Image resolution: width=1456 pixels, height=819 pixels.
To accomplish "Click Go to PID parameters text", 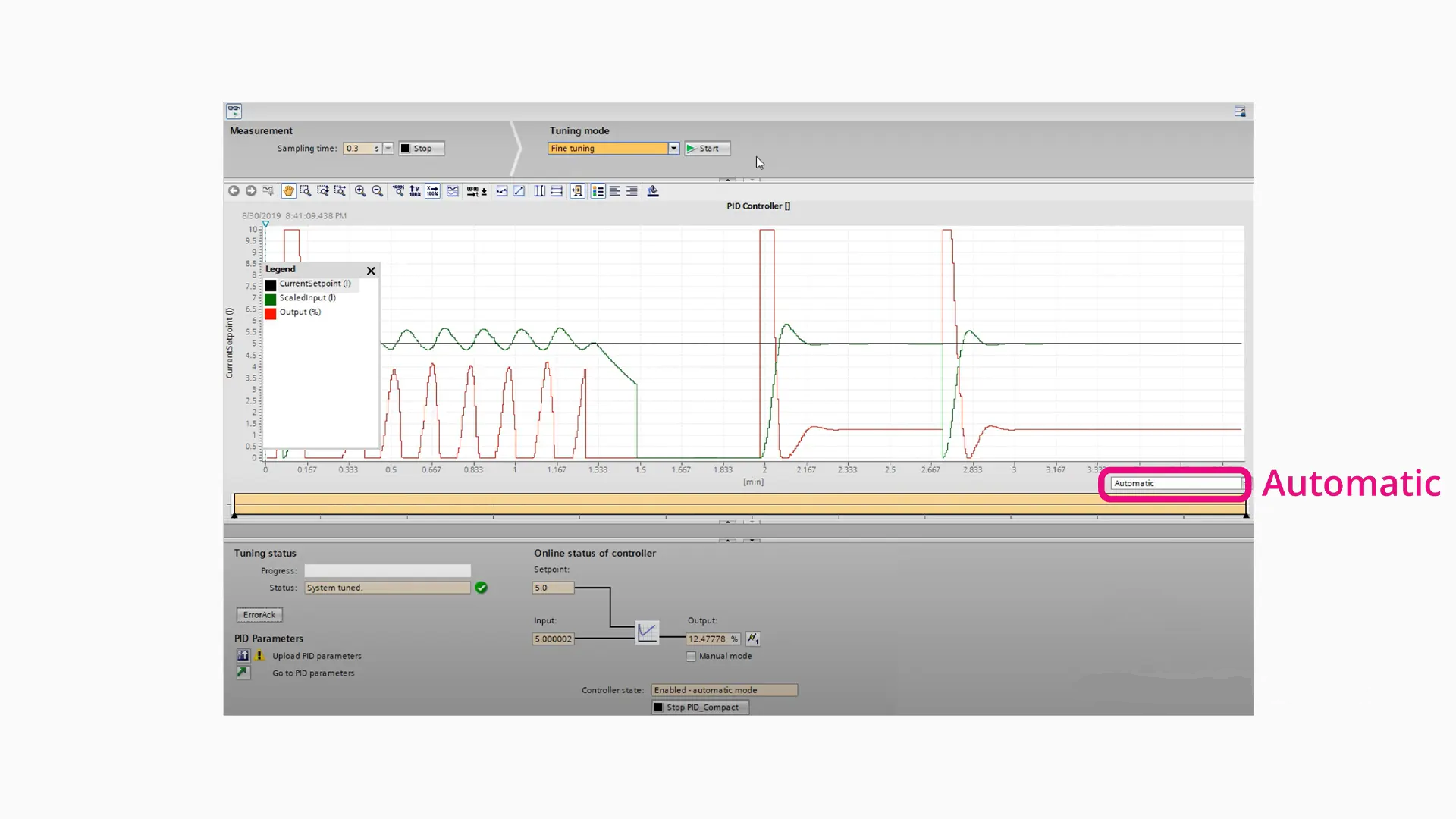I will (x=313, y=673).
